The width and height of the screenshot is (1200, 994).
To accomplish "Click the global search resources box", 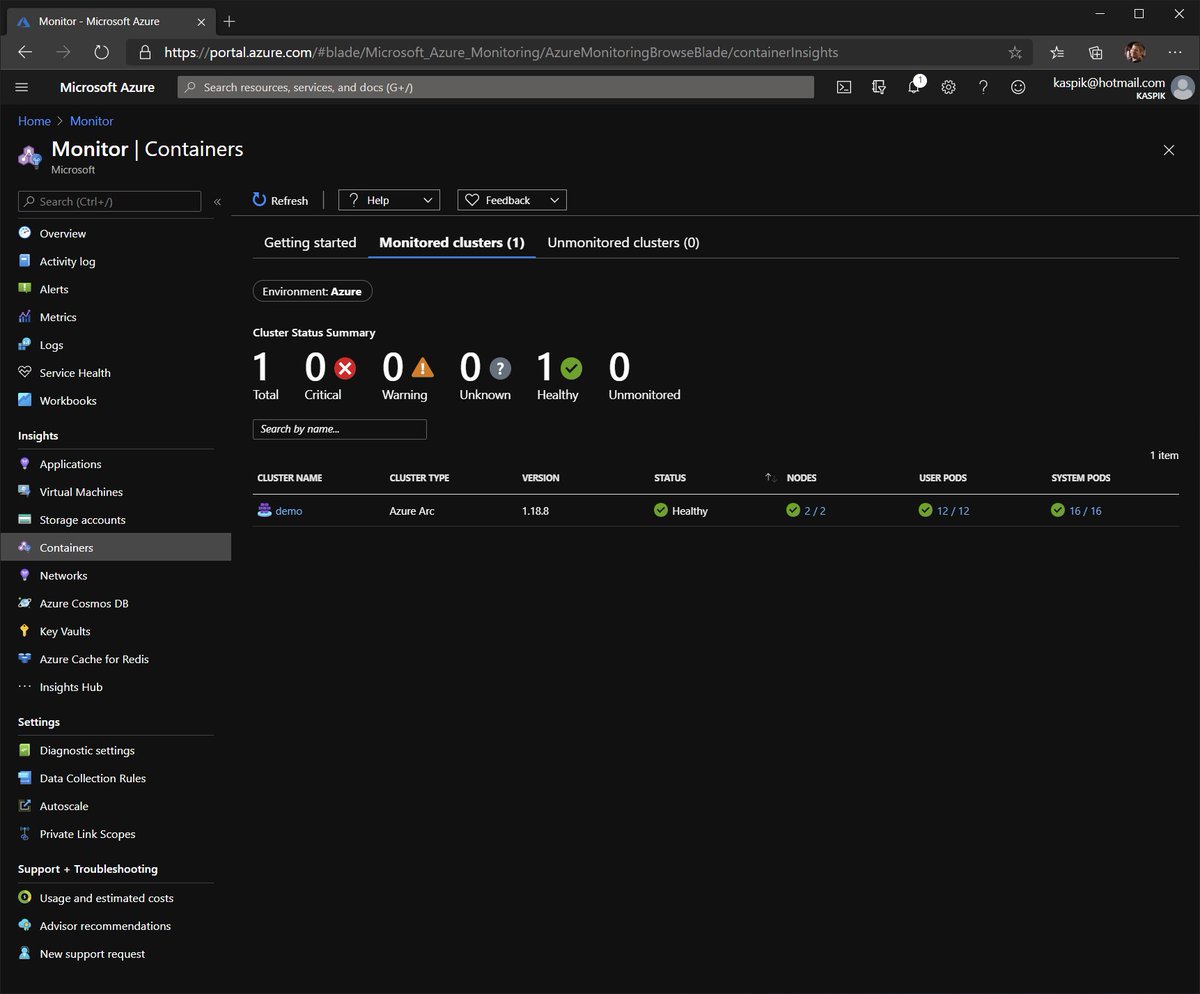I will coord(496,87).
